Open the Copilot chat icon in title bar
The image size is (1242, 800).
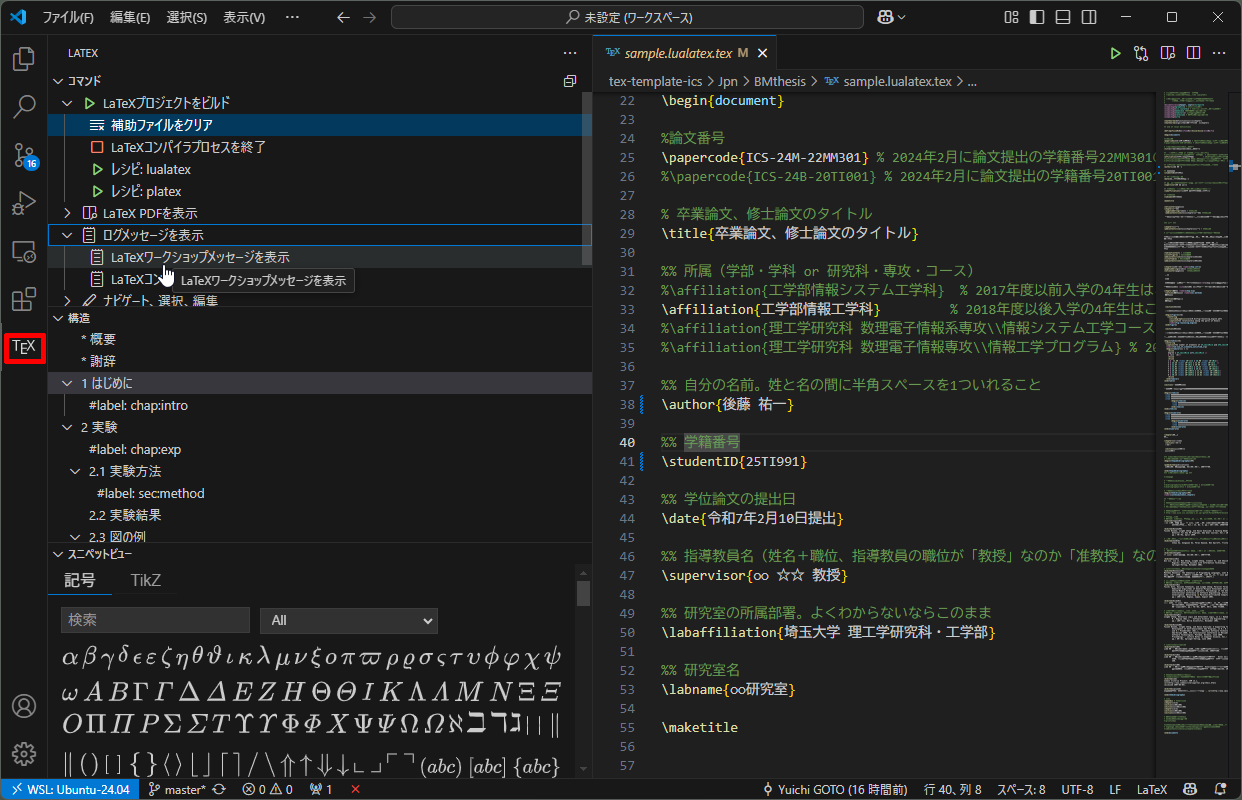[884, 17]
